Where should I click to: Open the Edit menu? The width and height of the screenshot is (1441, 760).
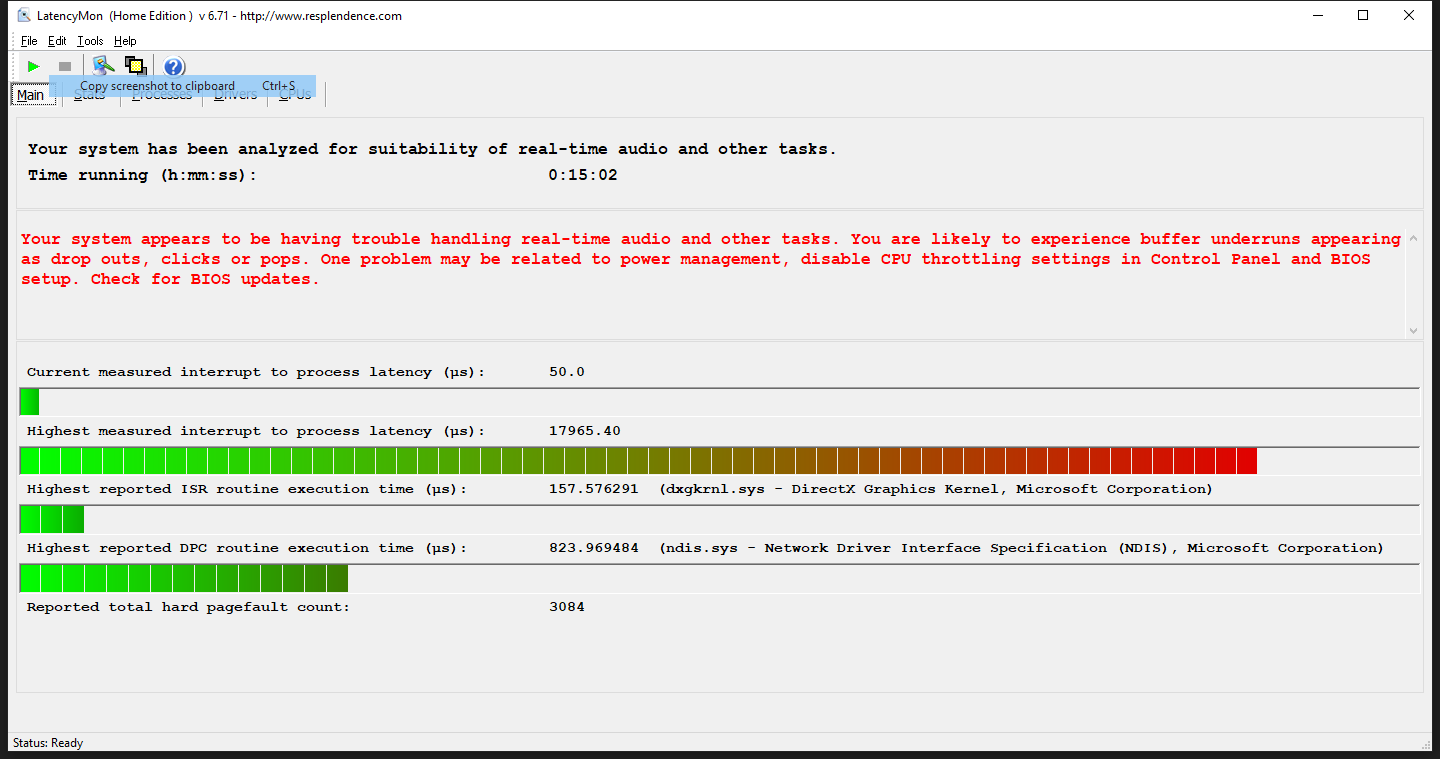click(57, 41)
